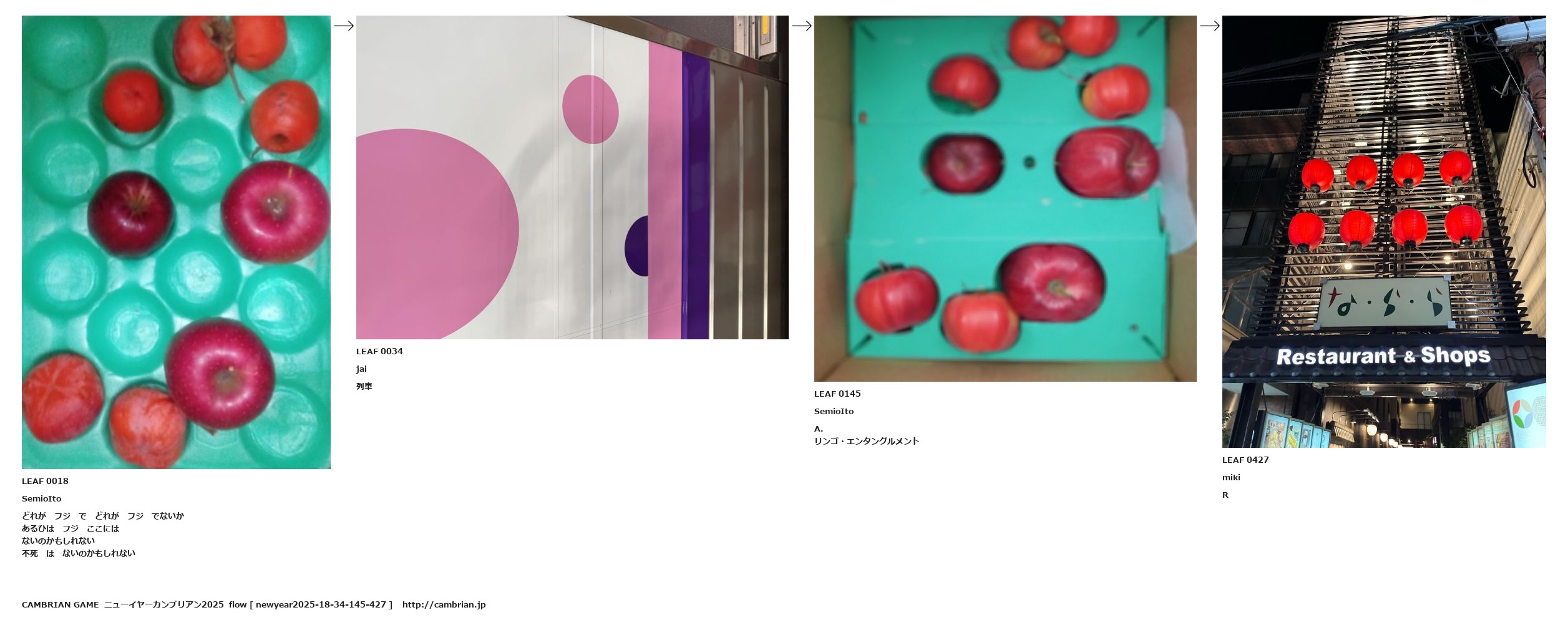Click the caption リンゴ・エンタングルメント
The image size is (1568, 620).
click(867, 441)
